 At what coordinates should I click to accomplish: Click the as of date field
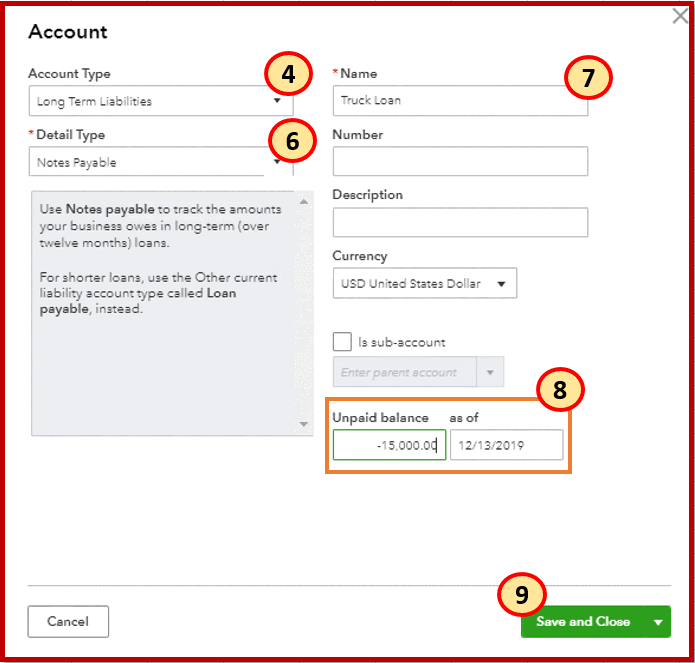507,446
